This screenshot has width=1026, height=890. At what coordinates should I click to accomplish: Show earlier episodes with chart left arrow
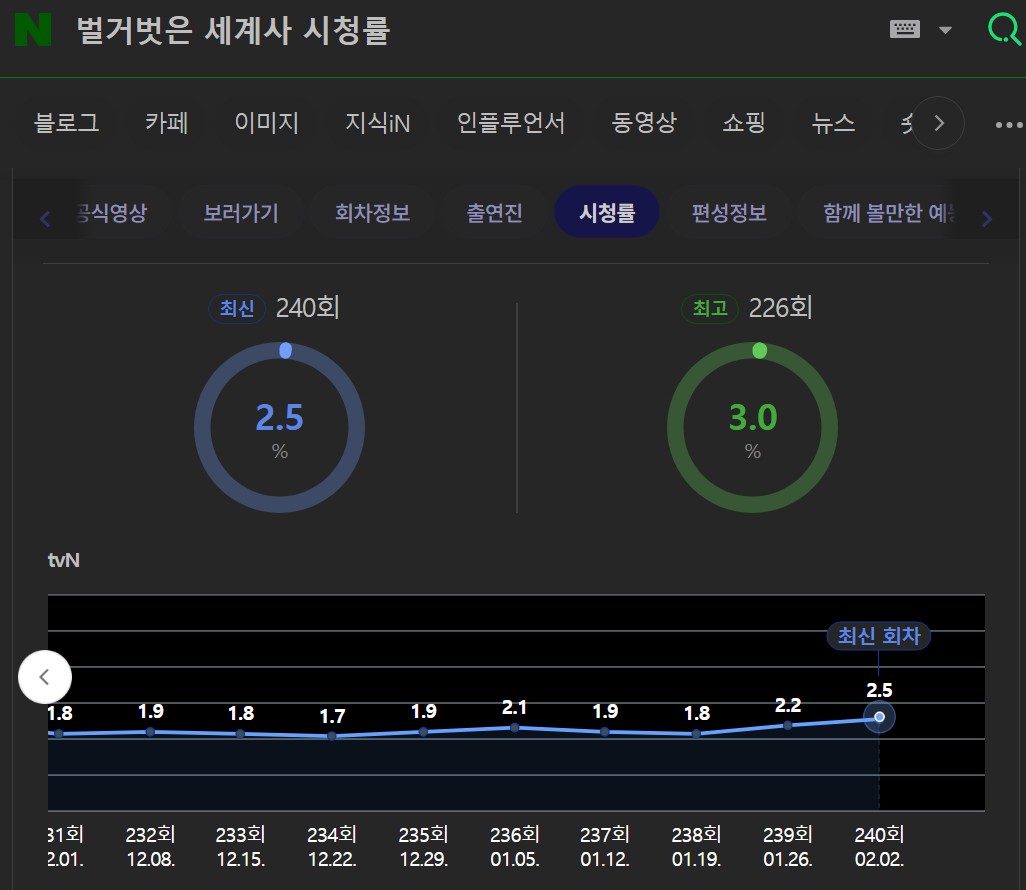(45, 677)
